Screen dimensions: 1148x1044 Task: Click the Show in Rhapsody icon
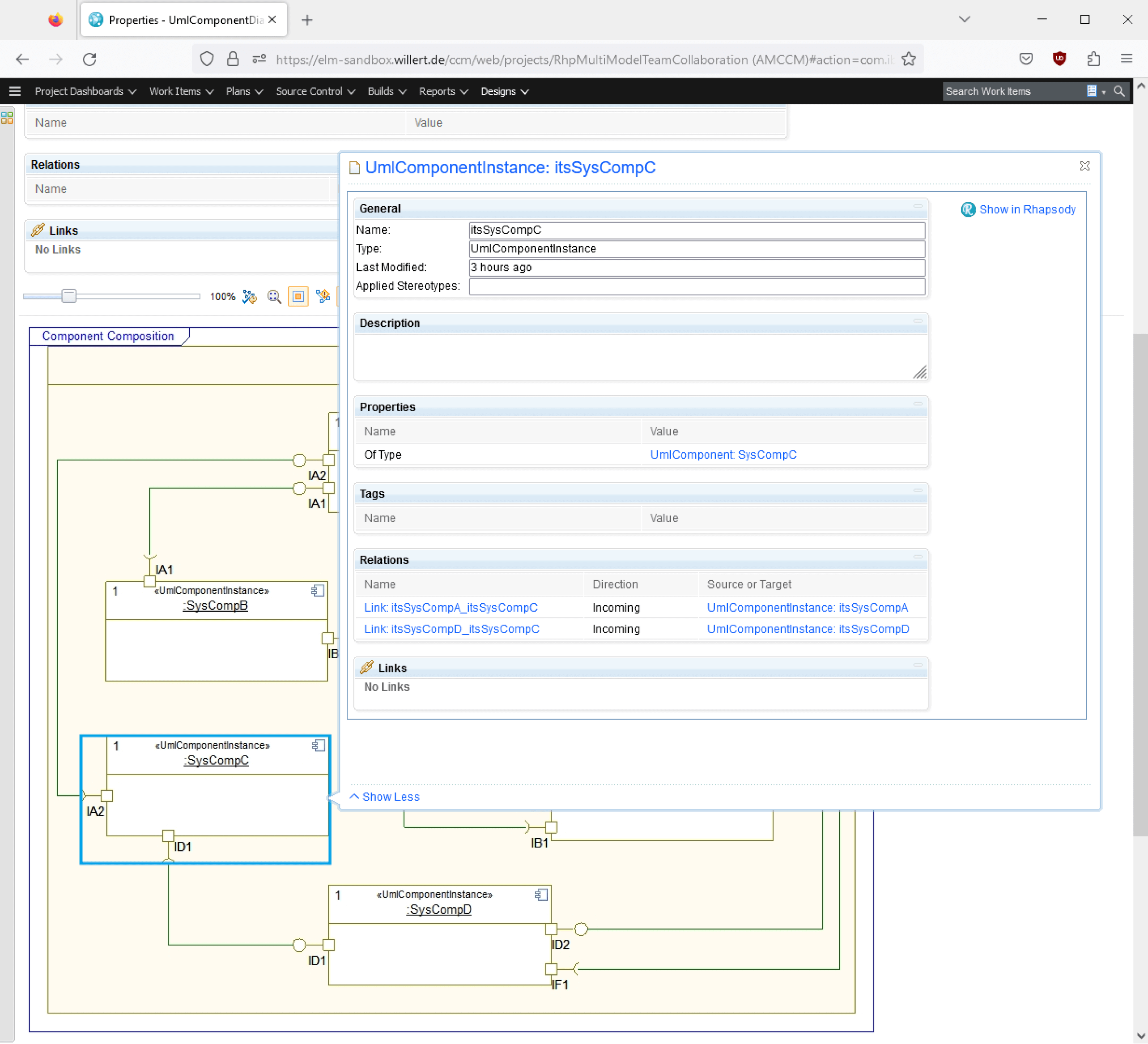pos(968,209)
